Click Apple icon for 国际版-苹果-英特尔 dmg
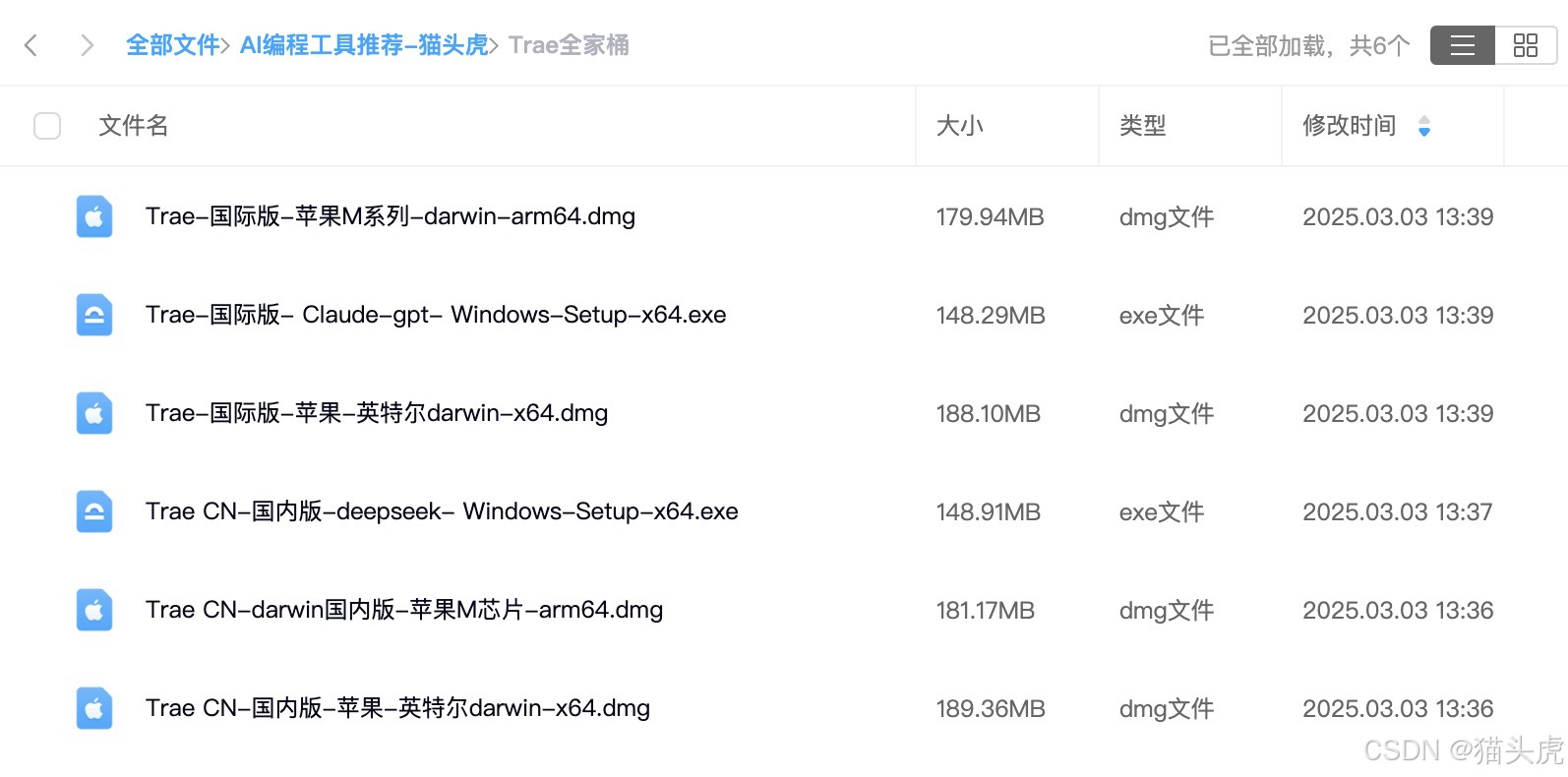 [x=94, y=413]
